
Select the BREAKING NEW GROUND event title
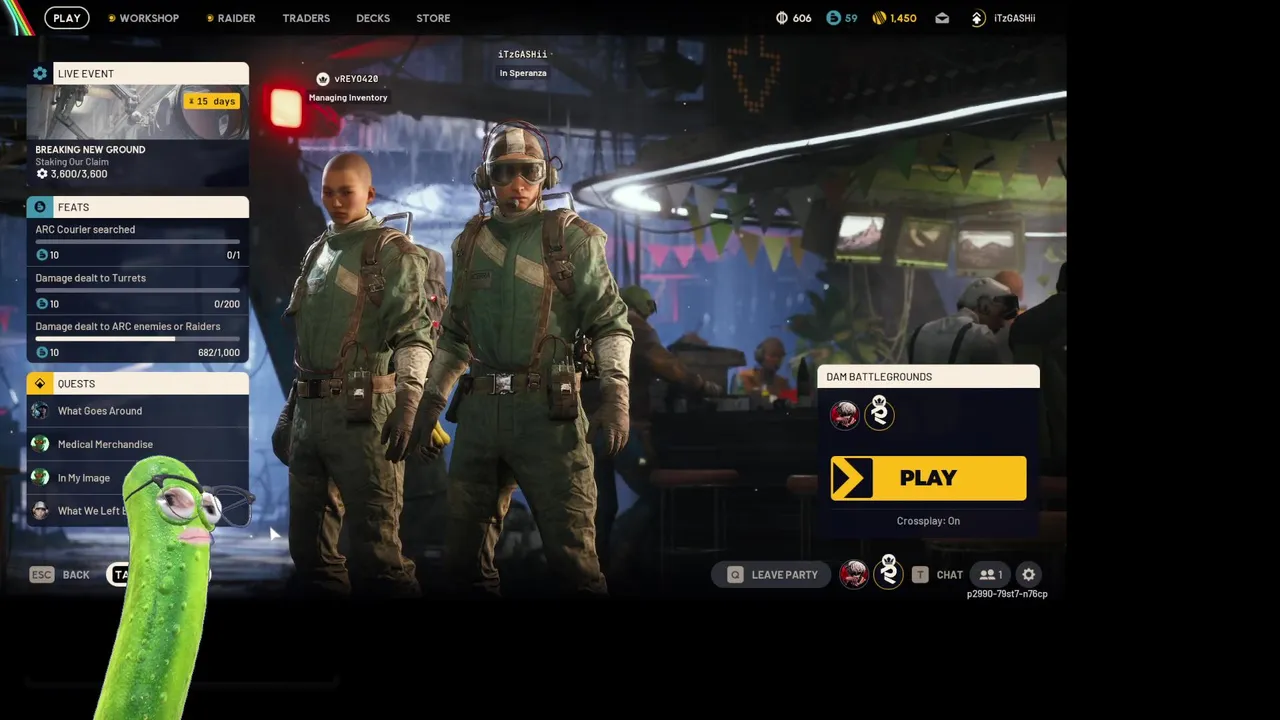coord(90,149)
